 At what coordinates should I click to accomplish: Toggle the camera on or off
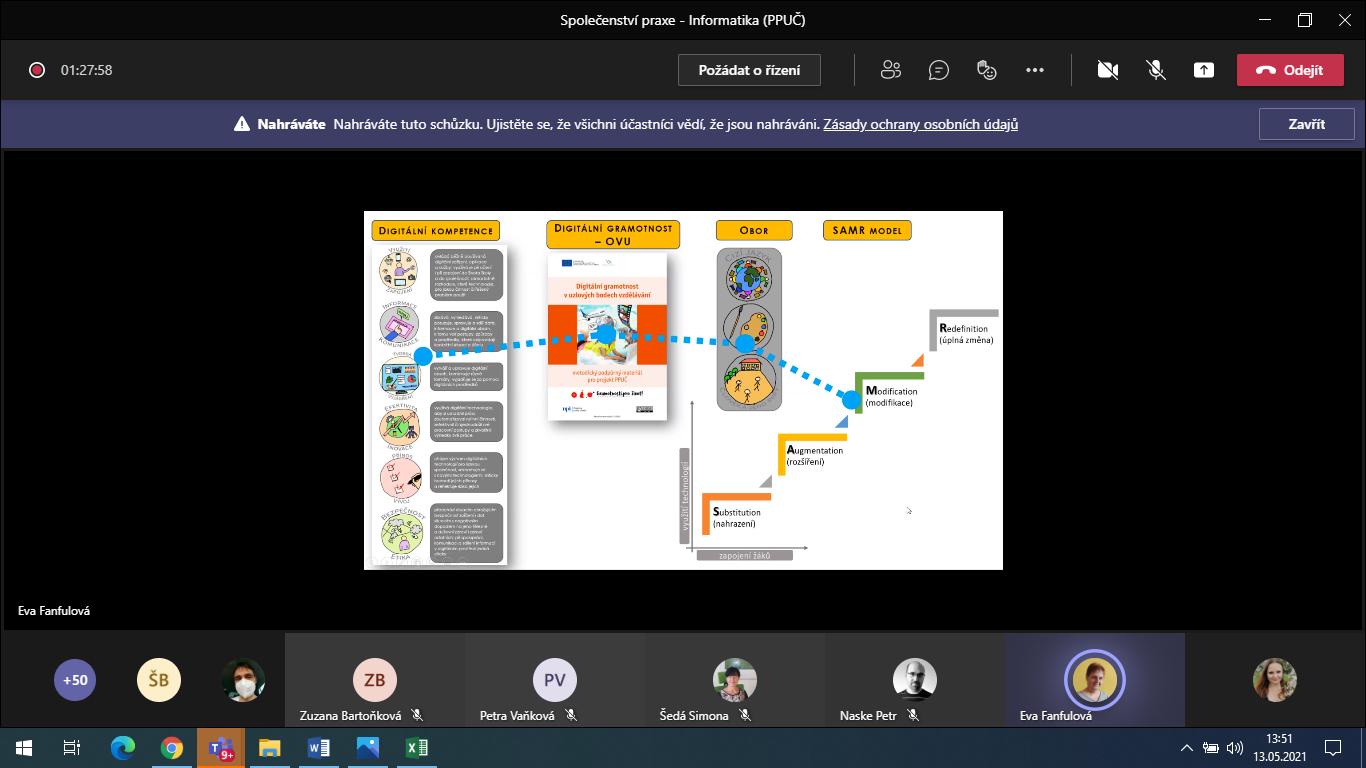pos(1107,70)
